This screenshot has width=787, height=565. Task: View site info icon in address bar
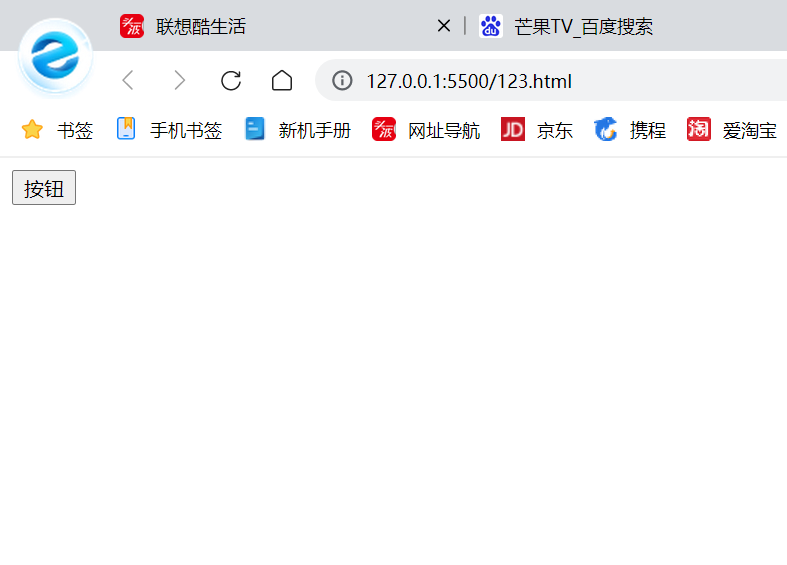[342, 80]
